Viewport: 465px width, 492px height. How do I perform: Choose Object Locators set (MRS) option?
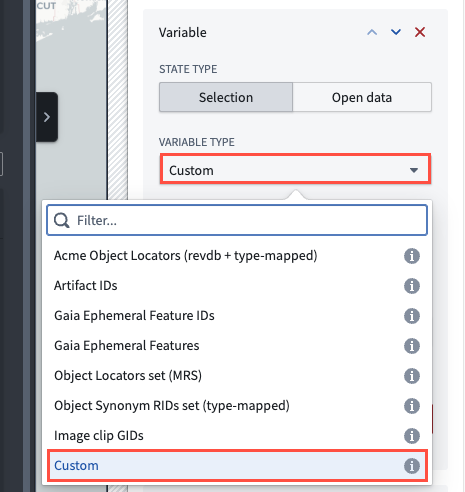tap(237, 376)
